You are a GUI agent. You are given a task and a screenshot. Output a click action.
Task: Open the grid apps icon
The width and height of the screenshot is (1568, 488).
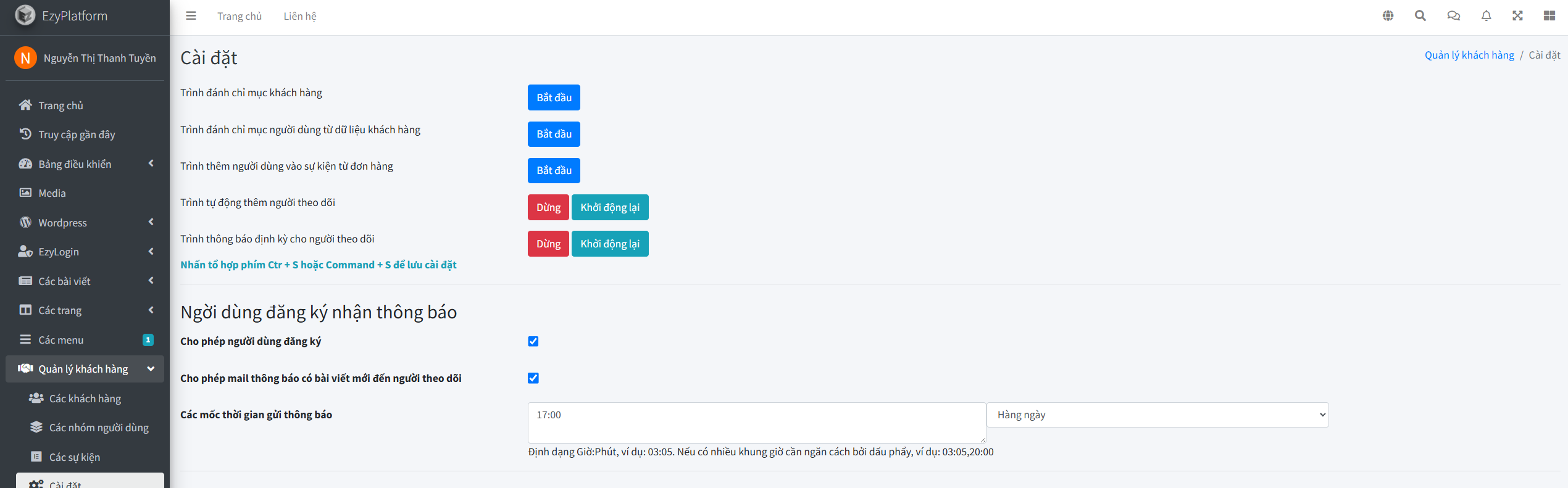1549,16
